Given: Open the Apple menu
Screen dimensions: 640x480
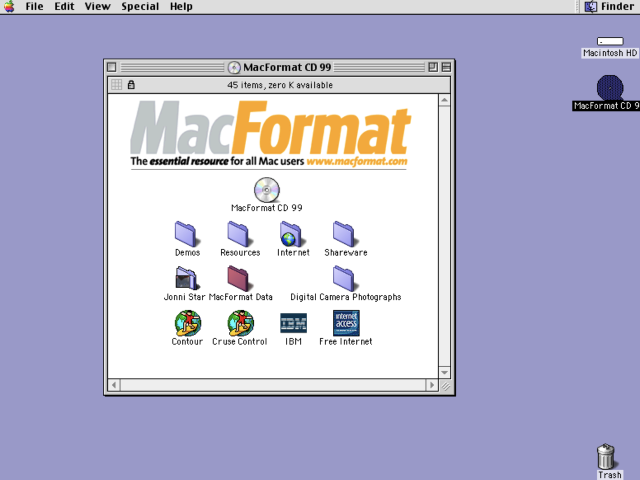Looking at the screenshot, I should coord(9,7).
